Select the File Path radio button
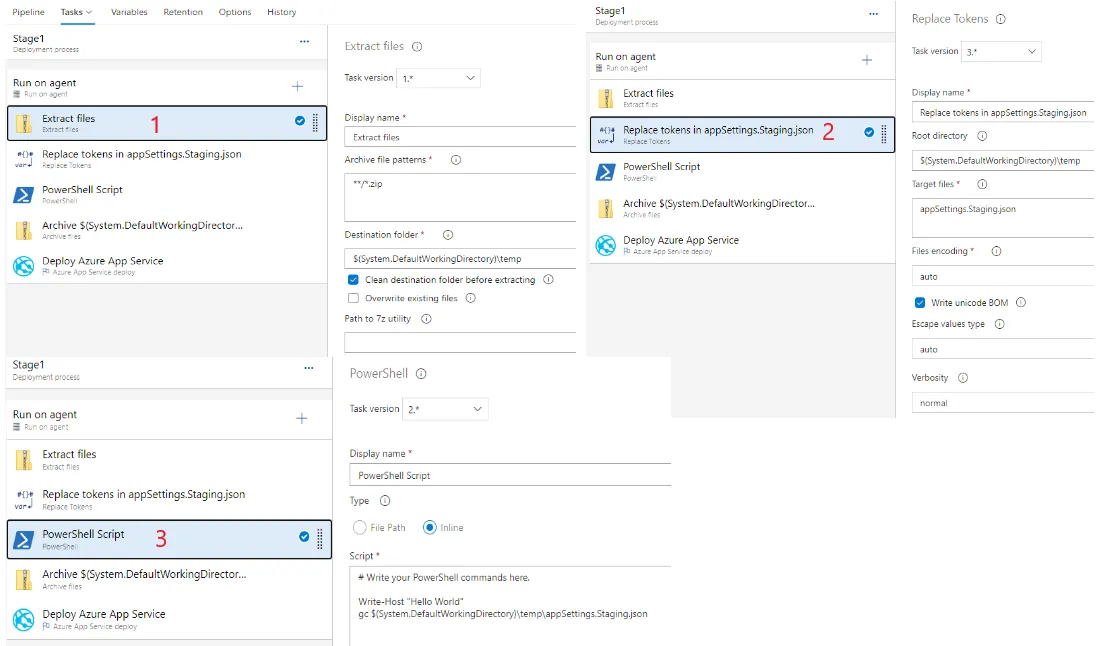 click(360, 527)
